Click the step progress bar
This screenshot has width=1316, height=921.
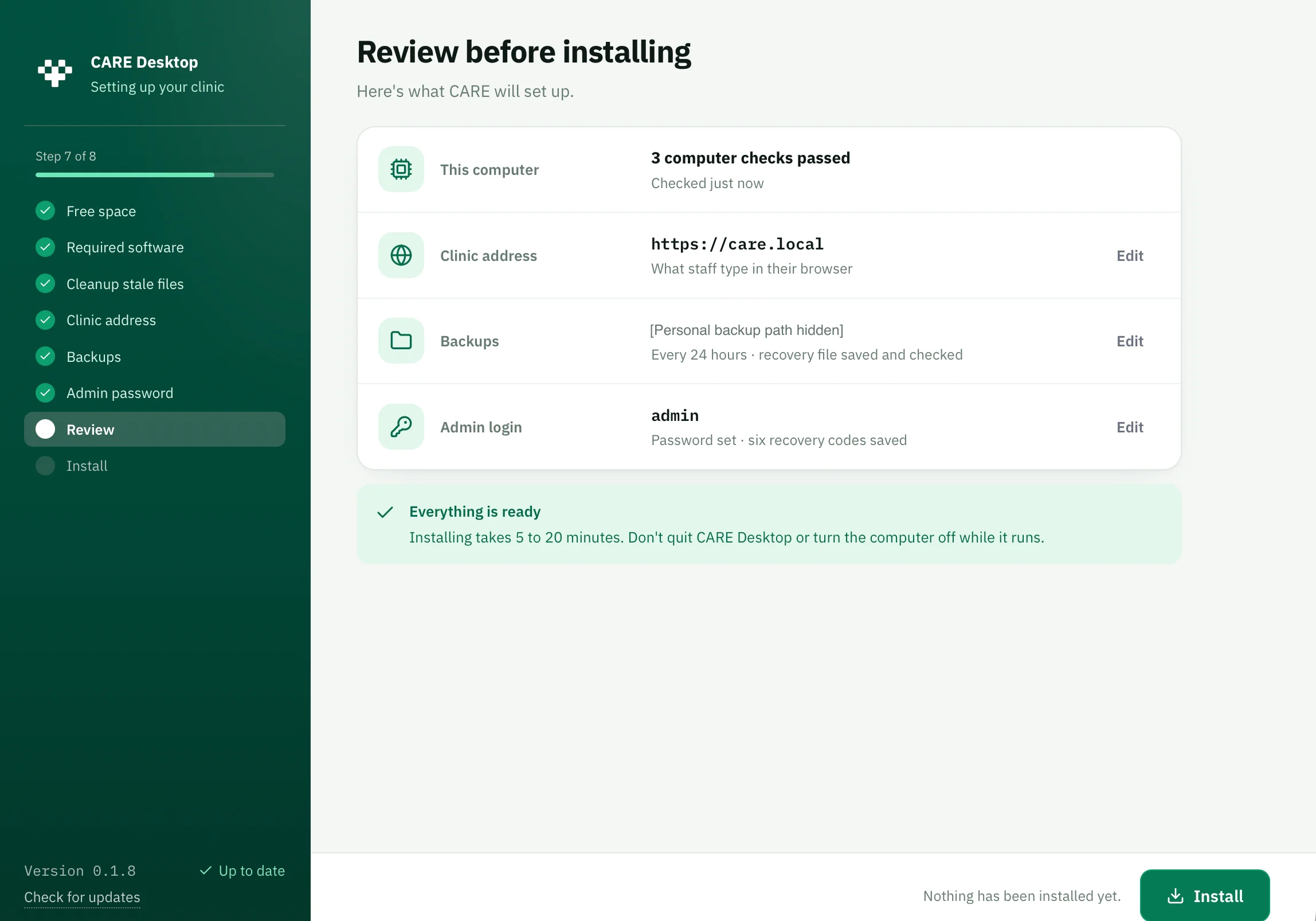(155, 175)
